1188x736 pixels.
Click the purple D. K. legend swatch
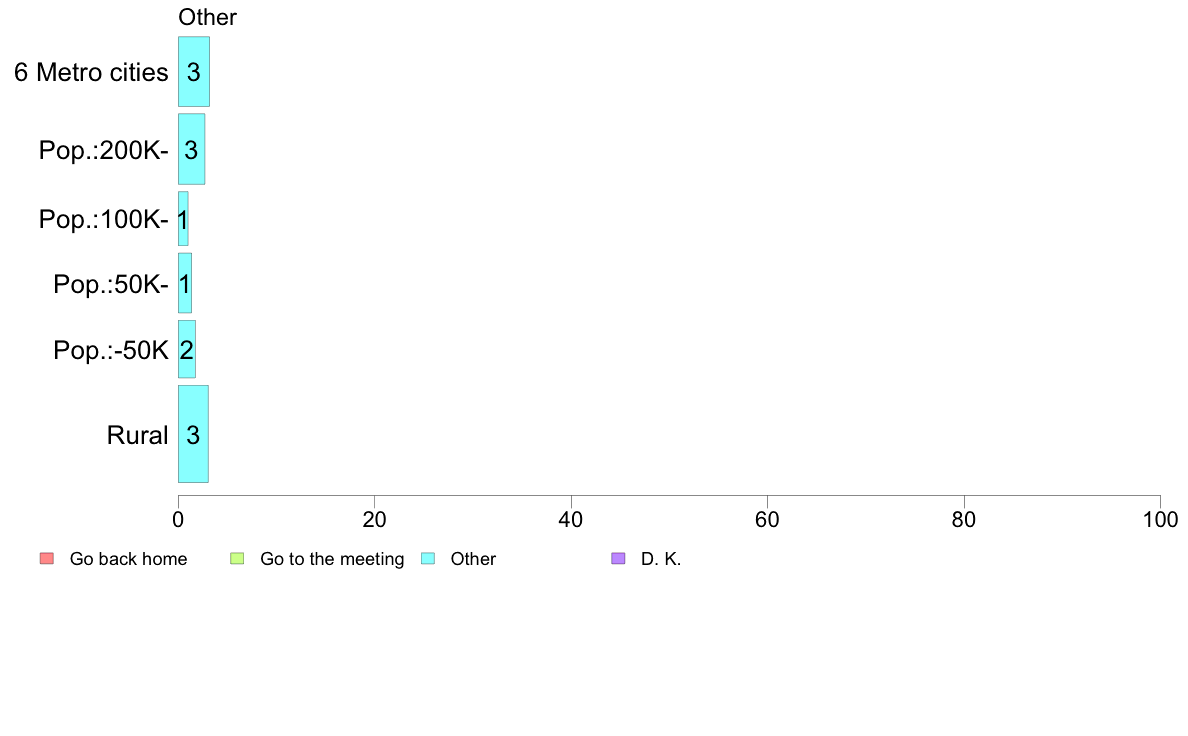click(x=618, y=559)
